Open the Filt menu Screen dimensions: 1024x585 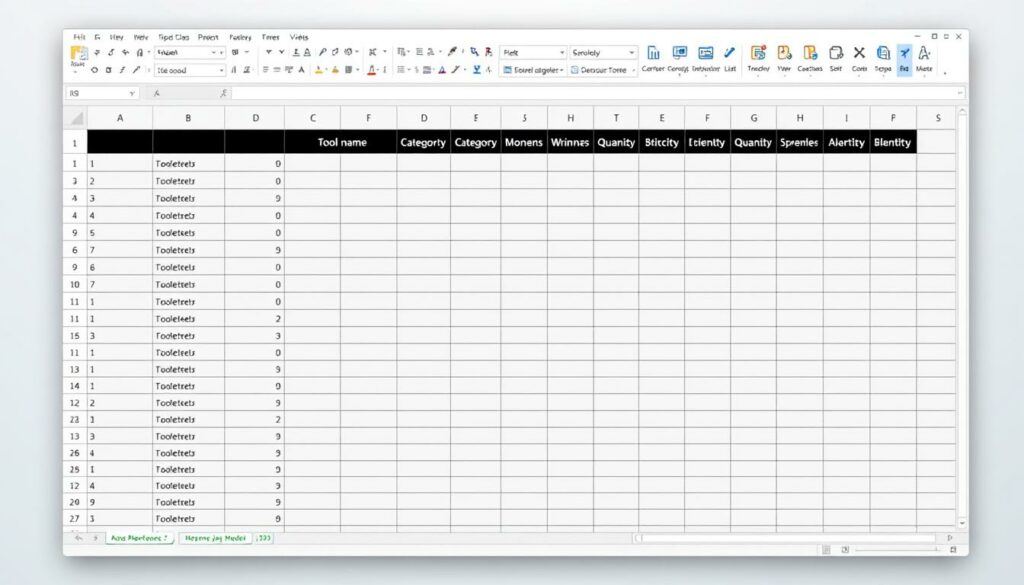pos(79,37)
